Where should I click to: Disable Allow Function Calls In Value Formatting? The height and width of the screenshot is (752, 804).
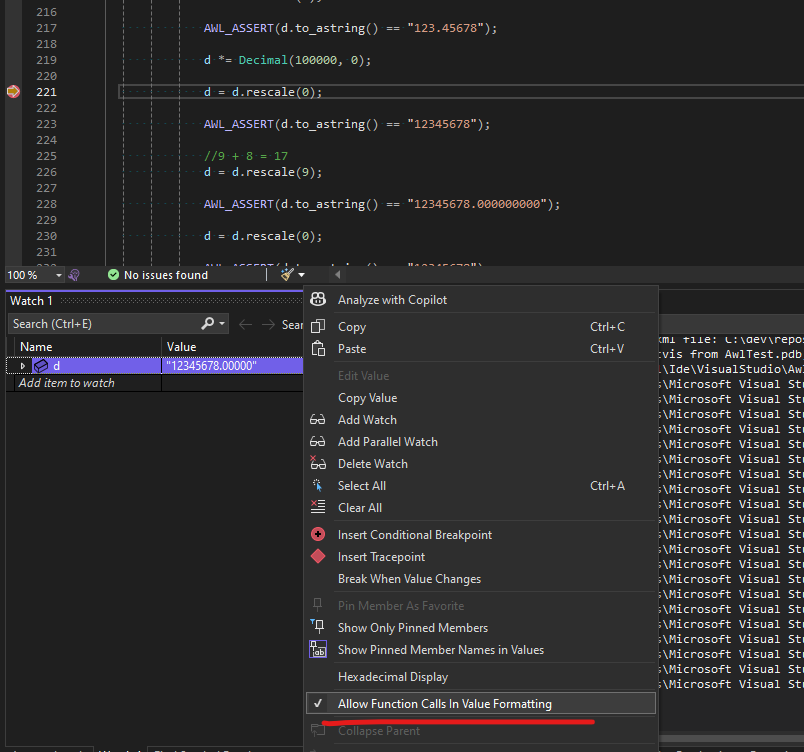[x=444, y=704]
